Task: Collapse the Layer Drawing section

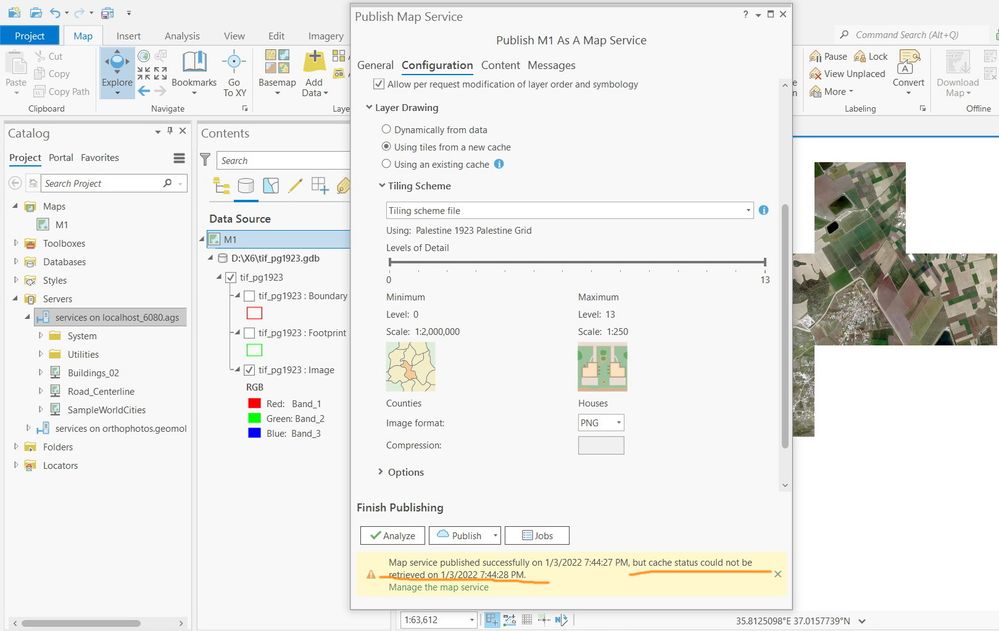Action: (369, 107)
